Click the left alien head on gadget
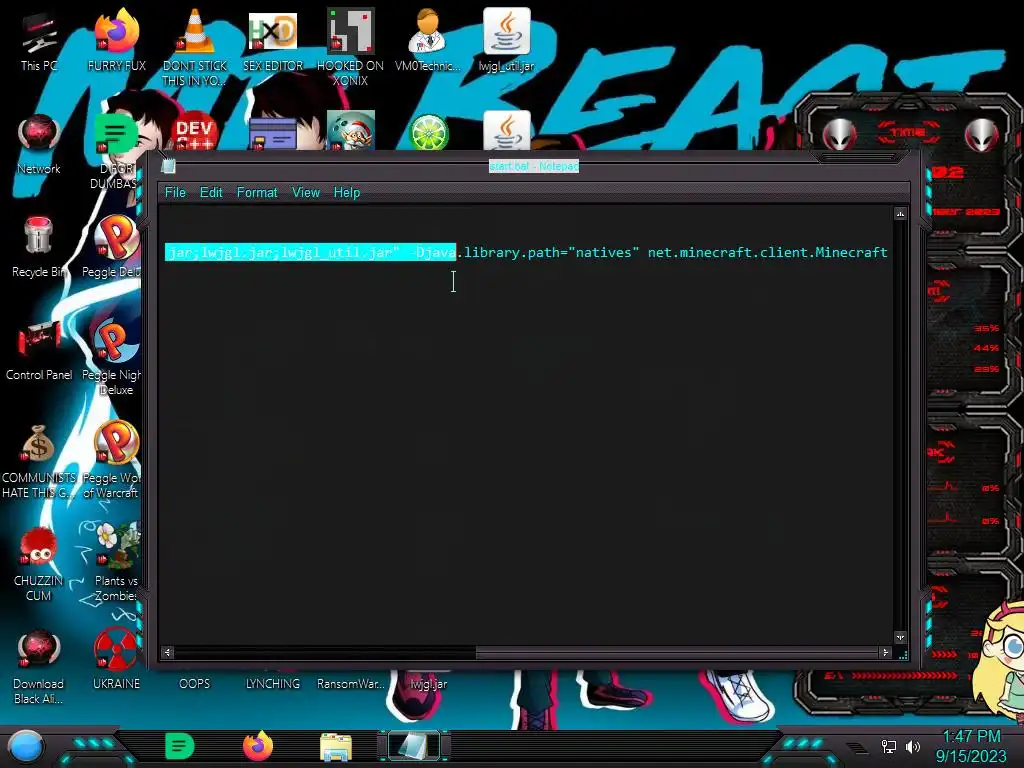1024x768 pixels. coord(839,135)
